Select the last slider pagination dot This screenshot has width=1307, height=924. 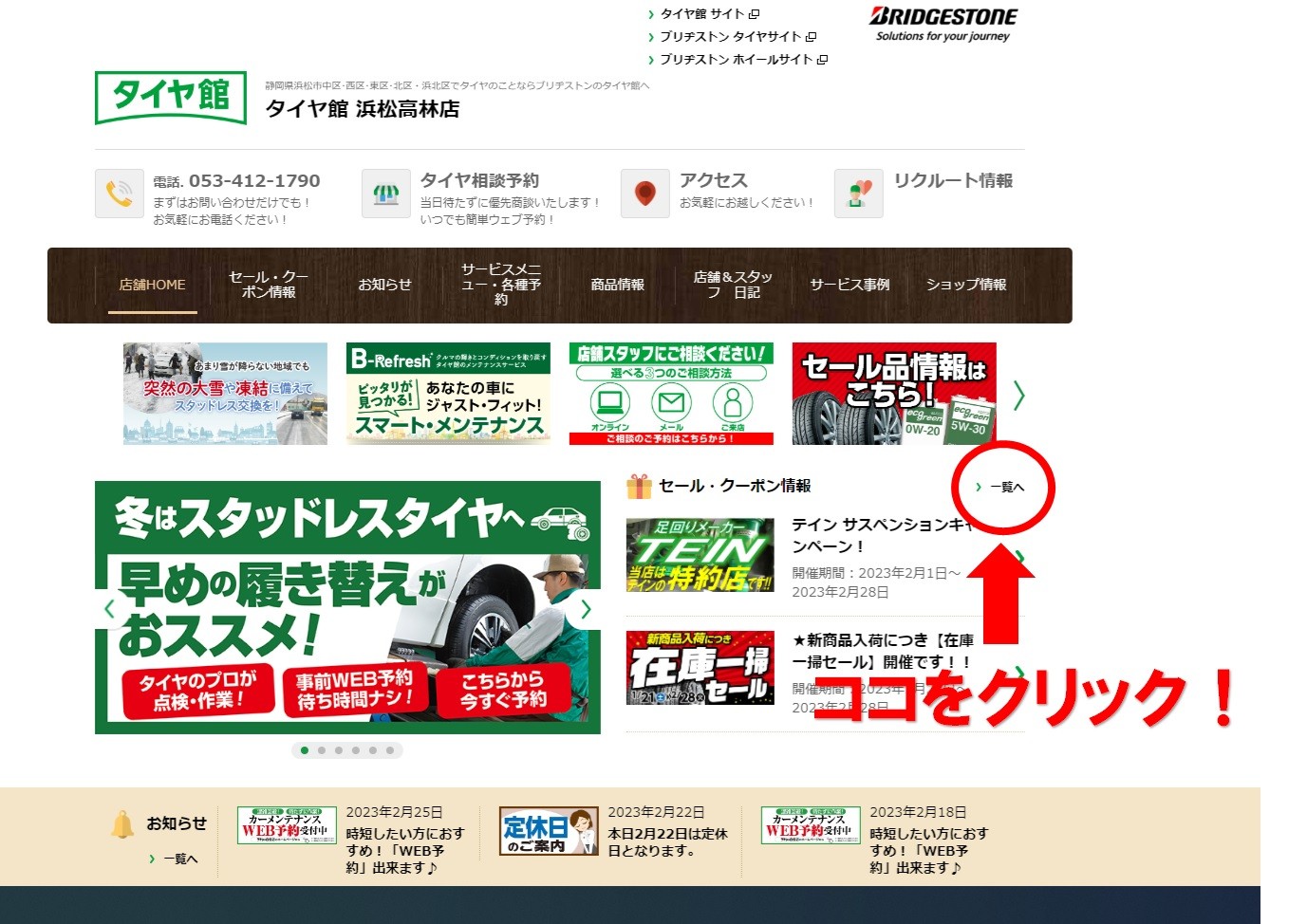[390, 750]
